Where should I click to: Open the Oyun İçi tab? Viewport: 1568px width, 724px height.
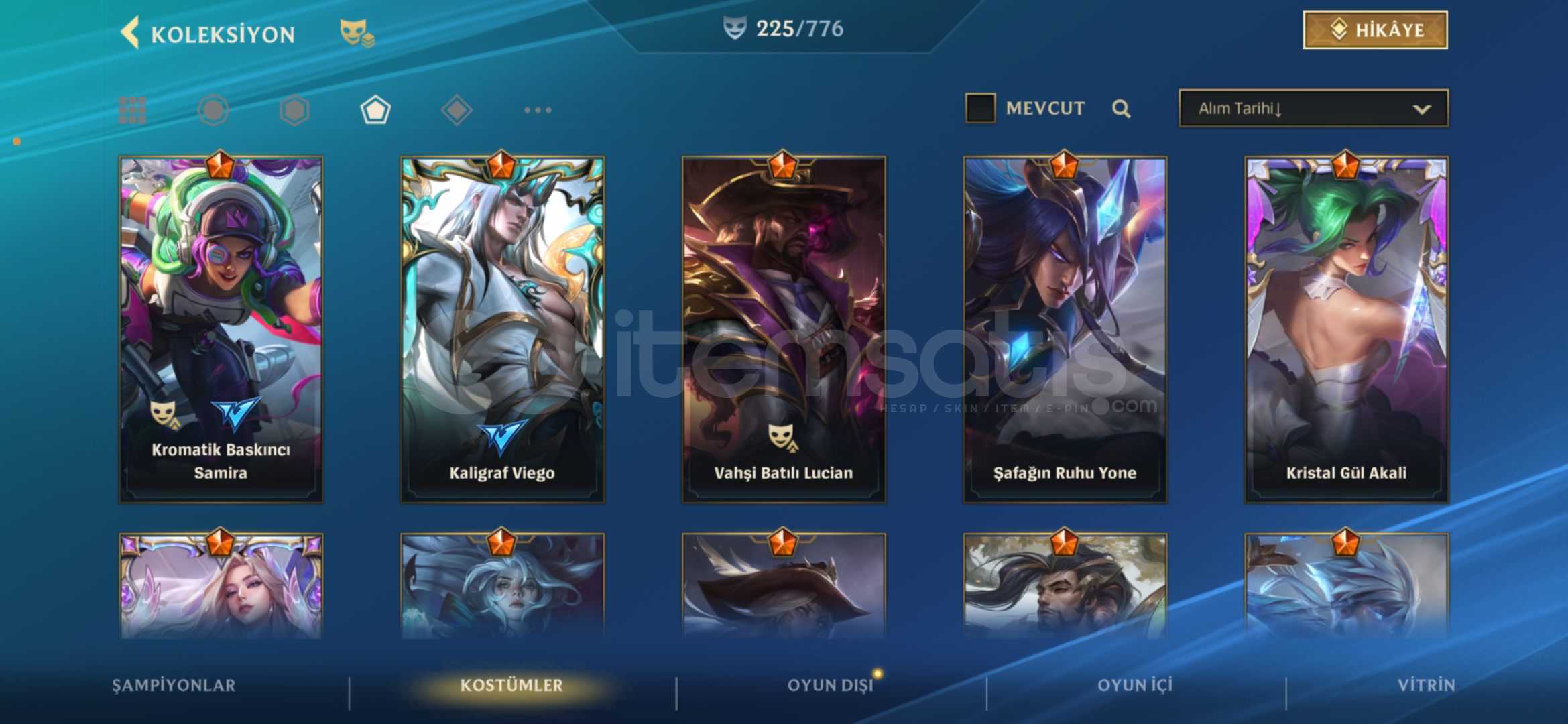click(1134, 685)
